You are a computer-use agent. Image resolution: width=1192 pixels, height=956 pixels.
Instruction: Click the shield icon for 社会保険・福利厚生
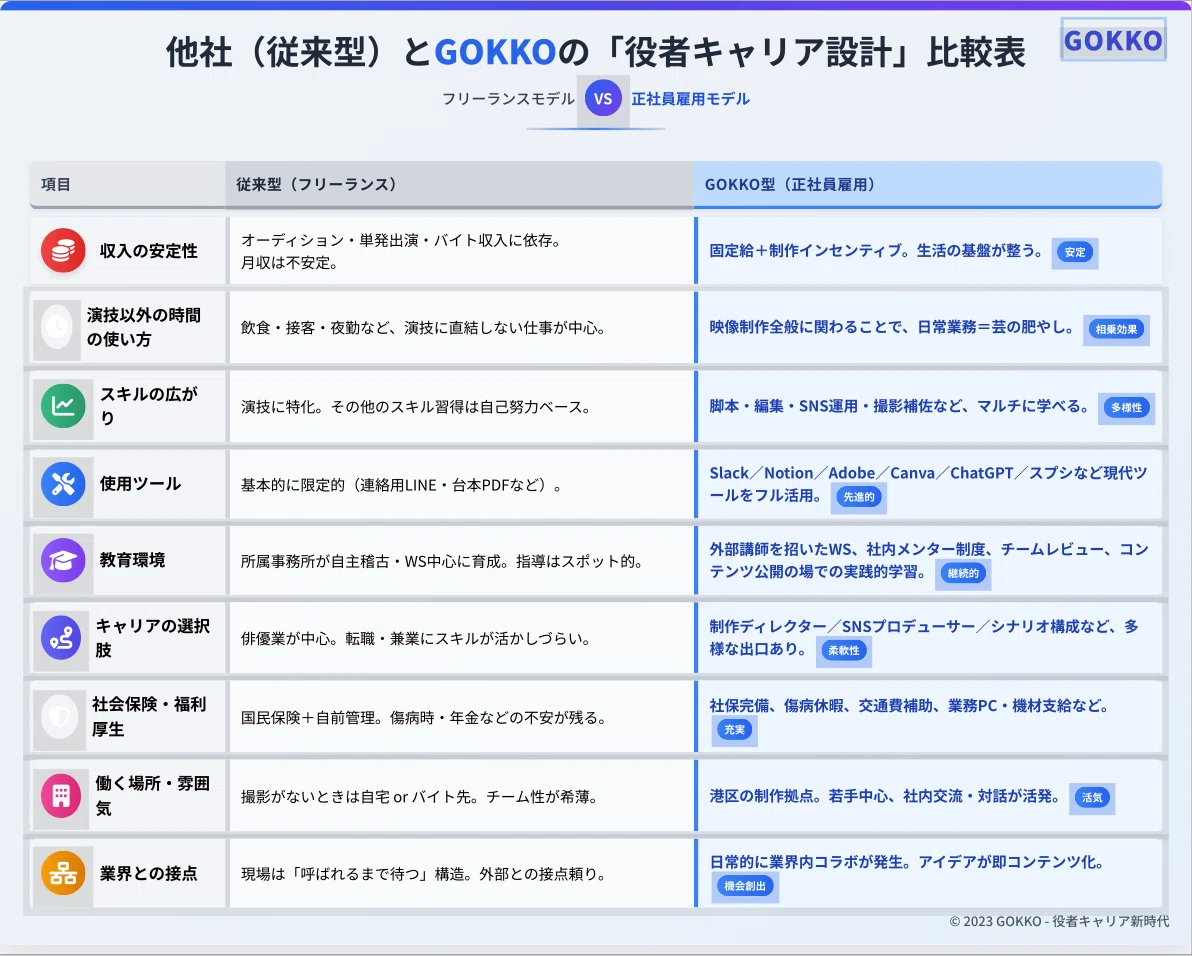[x=60, y=716]
